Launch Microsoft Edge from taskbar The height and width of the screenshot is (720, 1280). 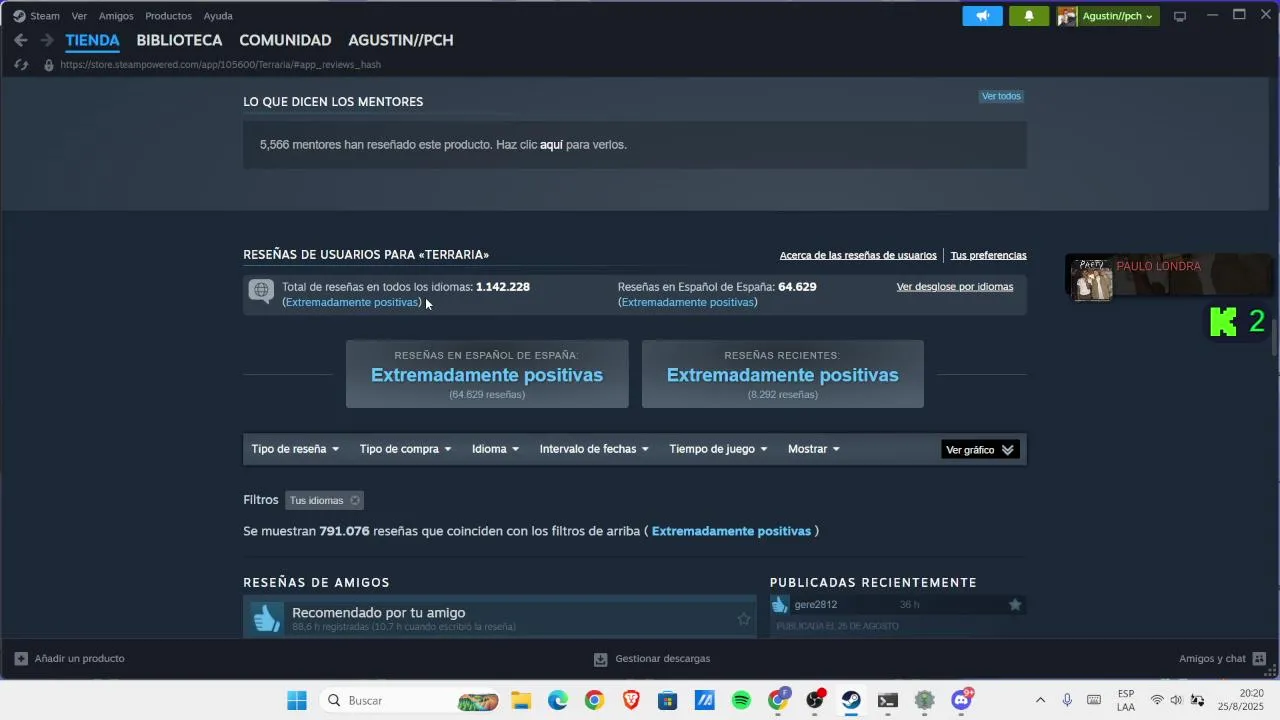pos(558,700)
